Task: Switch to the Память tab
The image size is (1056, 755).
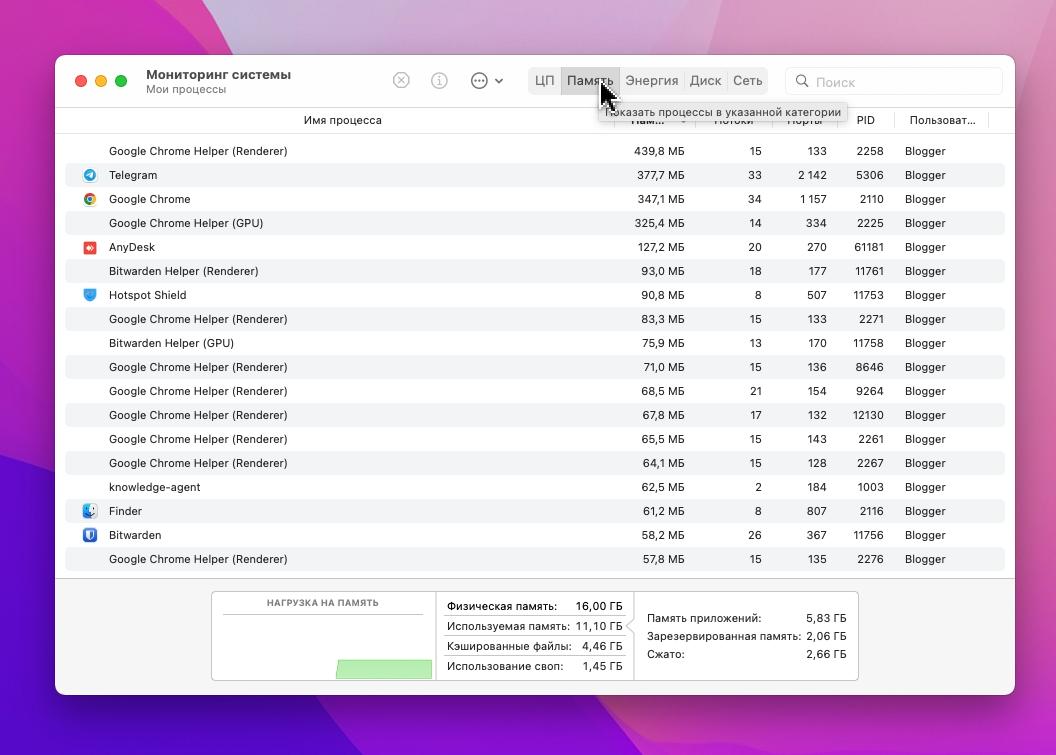Action: 590,81
